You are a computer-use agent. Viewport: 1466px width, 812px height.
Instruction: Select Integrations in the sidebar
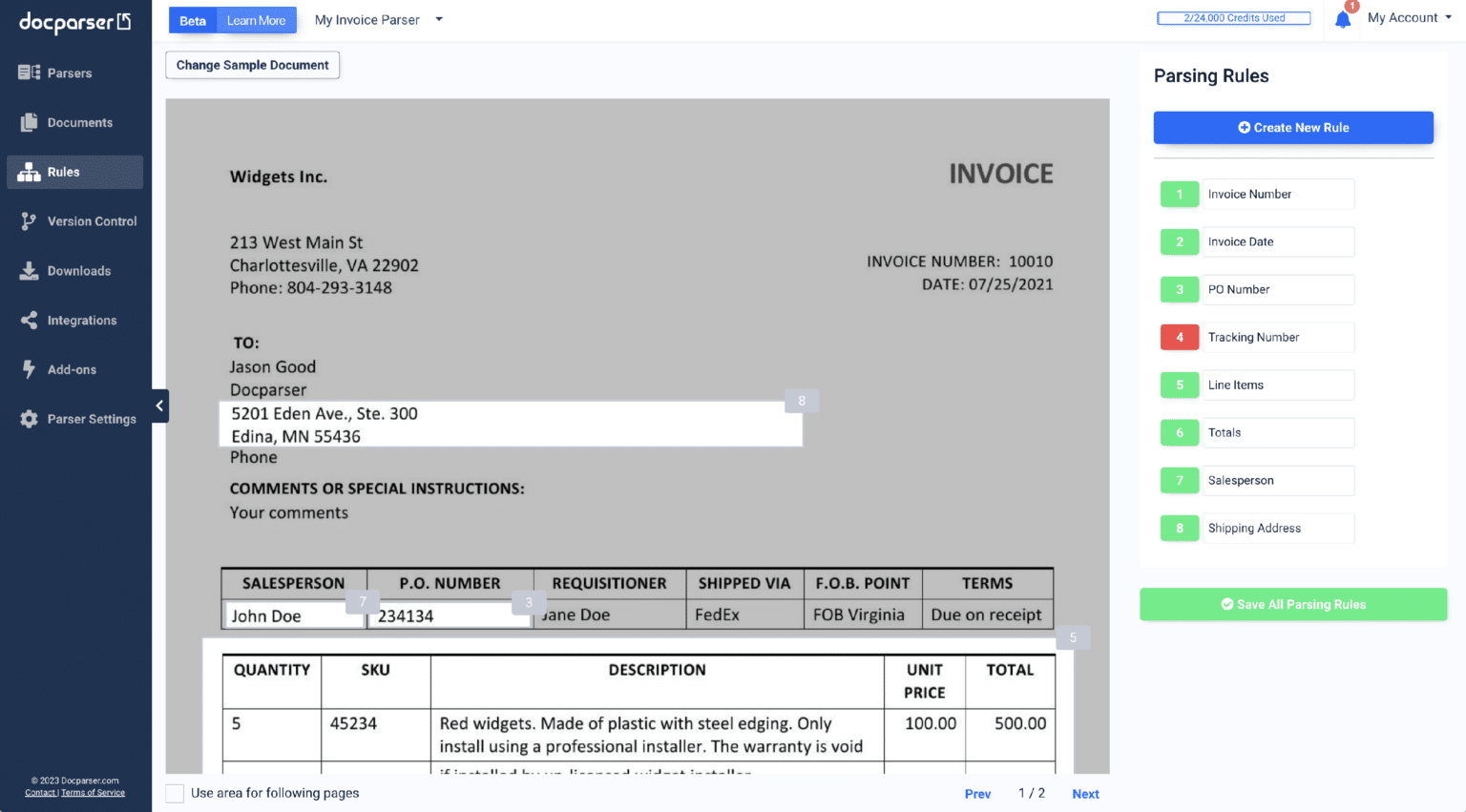pos(81,320)
